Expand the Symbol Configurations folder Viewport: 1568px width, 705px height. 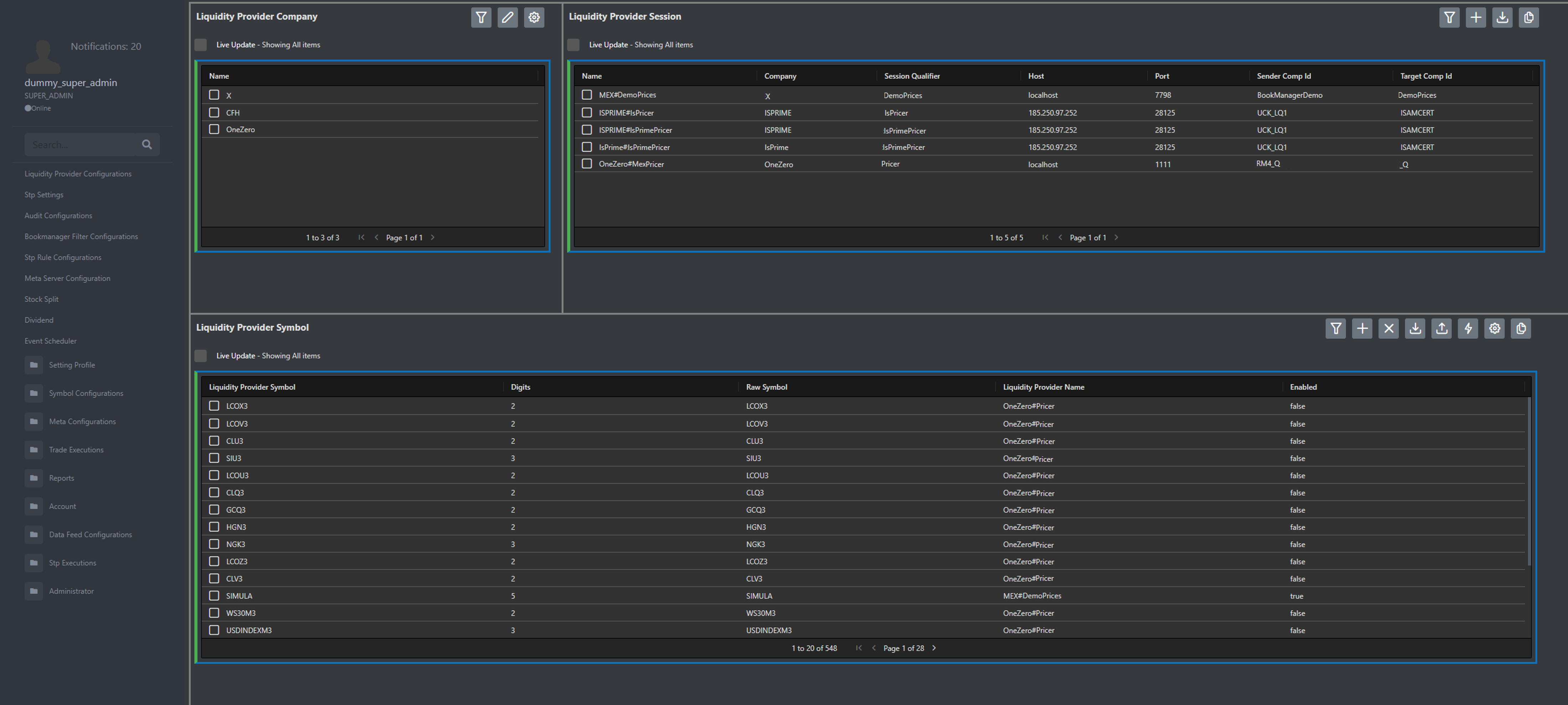pos(86,393)
